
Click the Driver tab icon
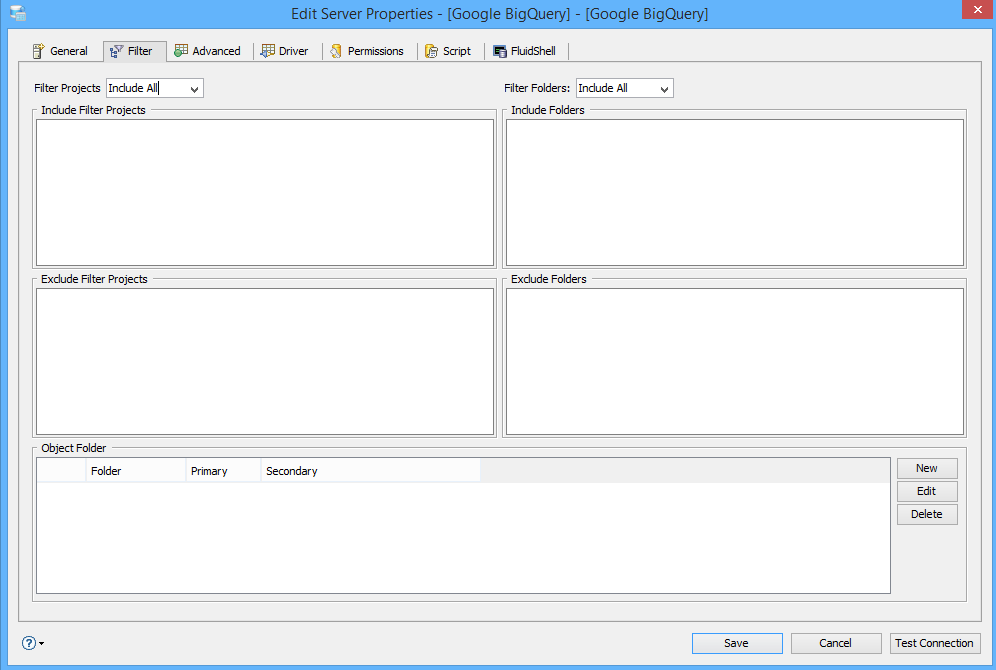click(x=267, y=51)
